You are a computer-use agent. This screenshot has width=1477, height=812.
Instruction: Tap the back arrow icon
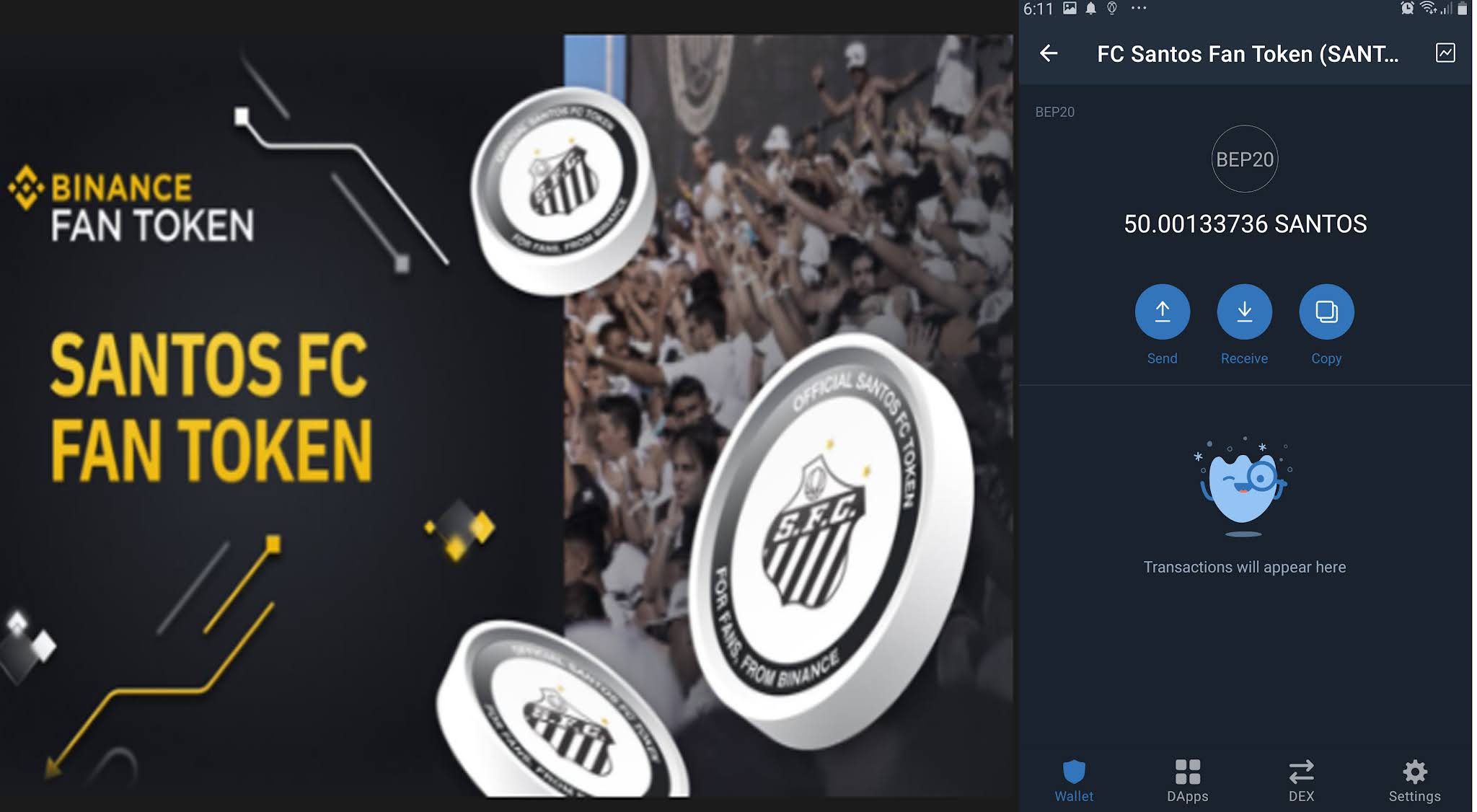(1049, 53)
